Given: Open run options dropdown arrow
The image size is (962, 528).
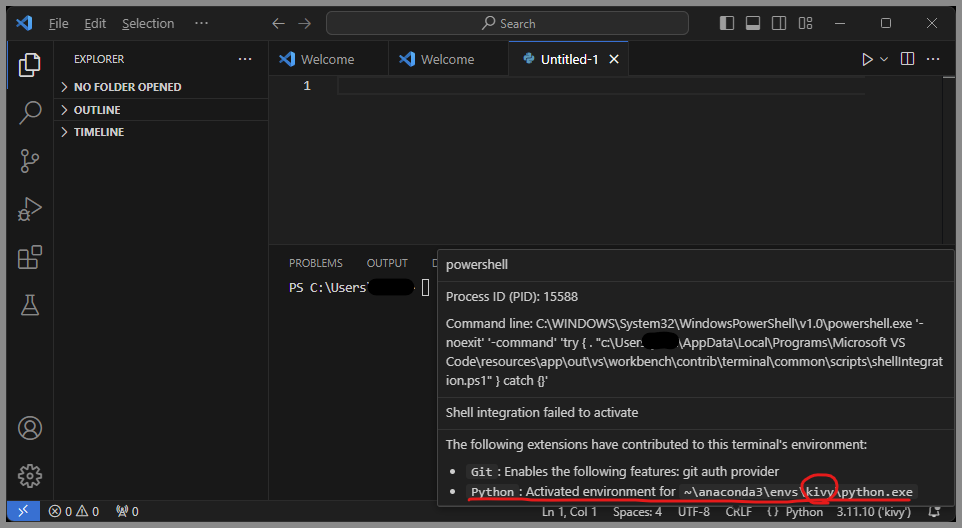Looking at the screenshot, I should [x=884, y=59].
